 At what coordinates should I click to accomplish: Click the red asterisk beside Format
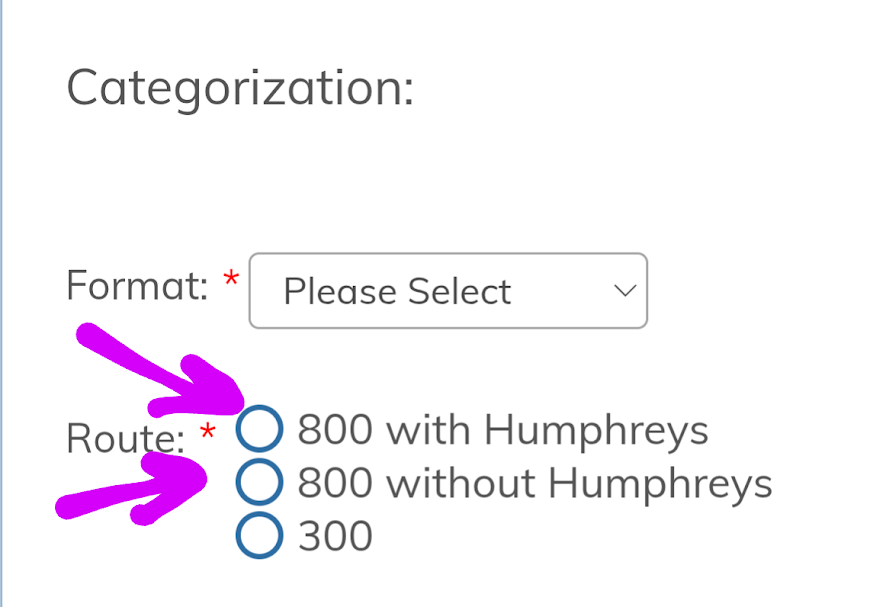(x=231, y=278)
